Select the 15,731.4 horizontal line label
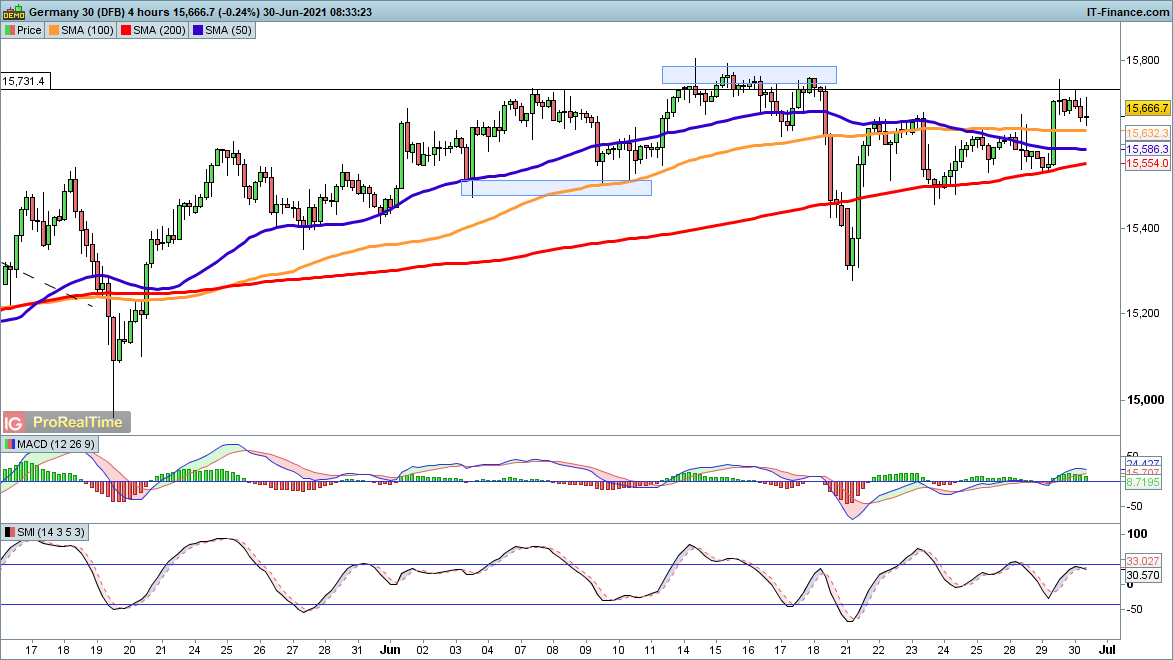Viewport: 1173px width, 660px height. click(24, 81)
